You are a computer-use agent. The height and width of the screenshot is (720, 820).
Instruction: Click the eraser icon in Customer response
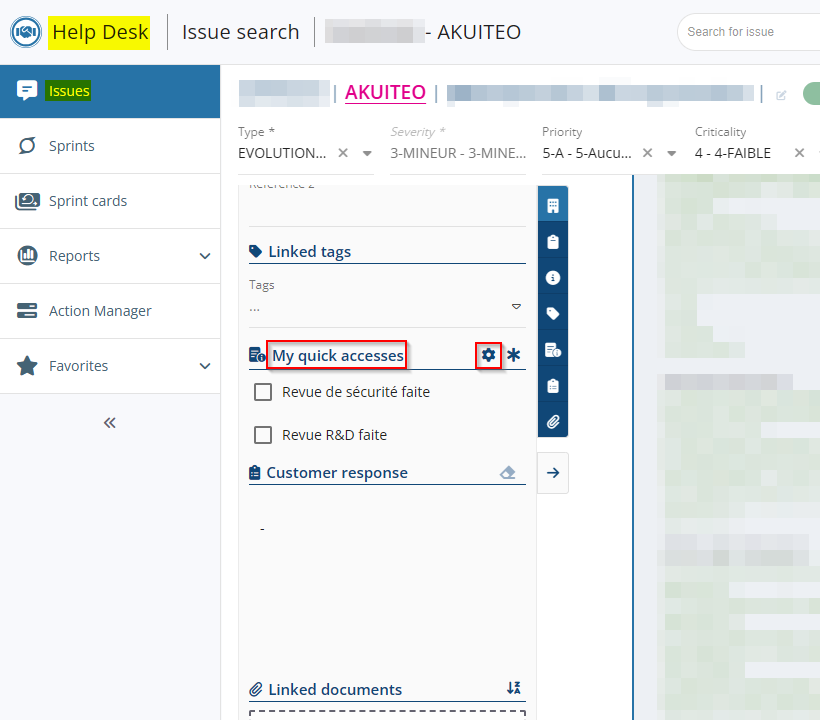508,473
